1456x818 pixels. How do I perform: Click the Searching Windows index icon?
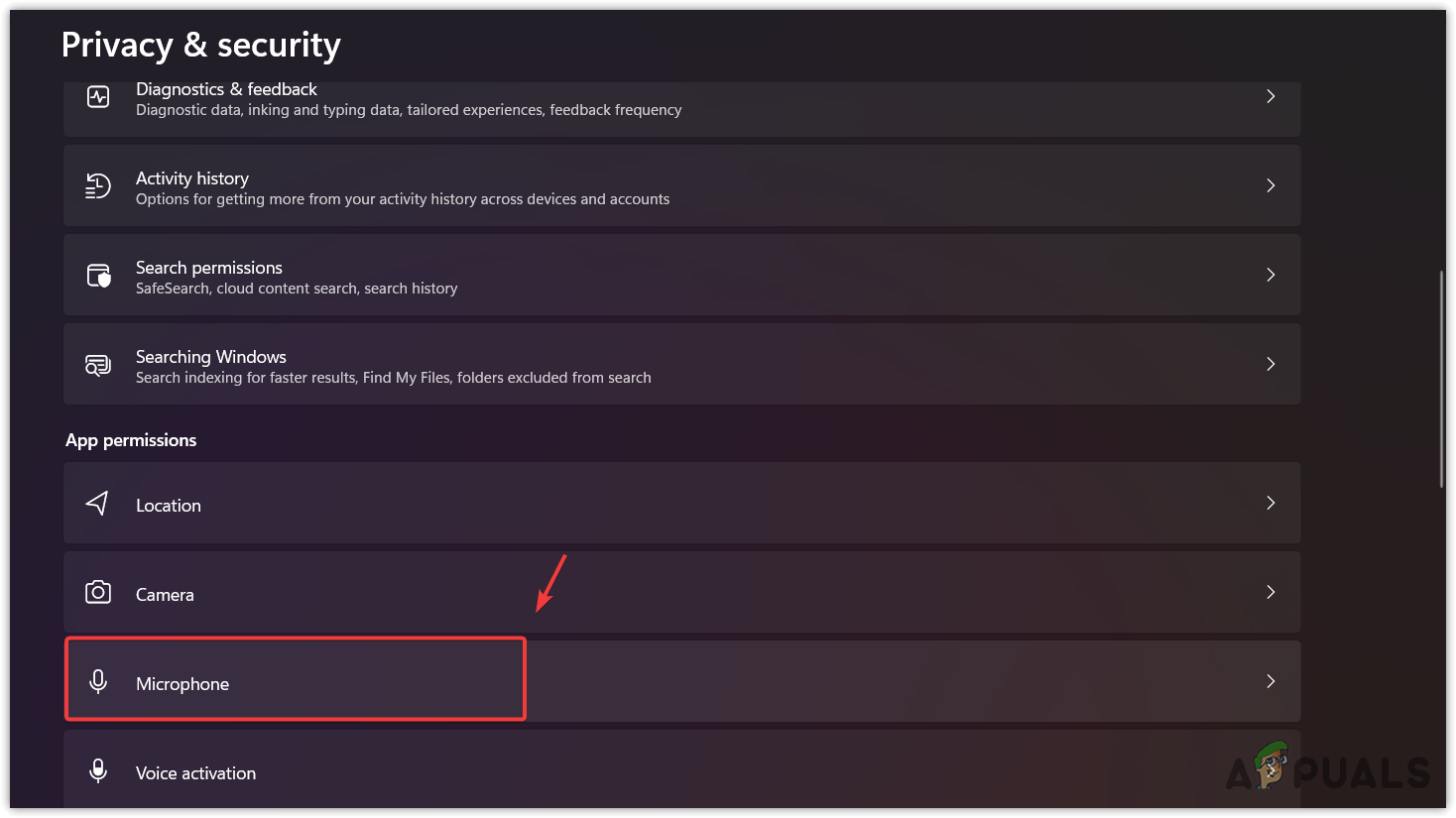(x=98, y=365)
